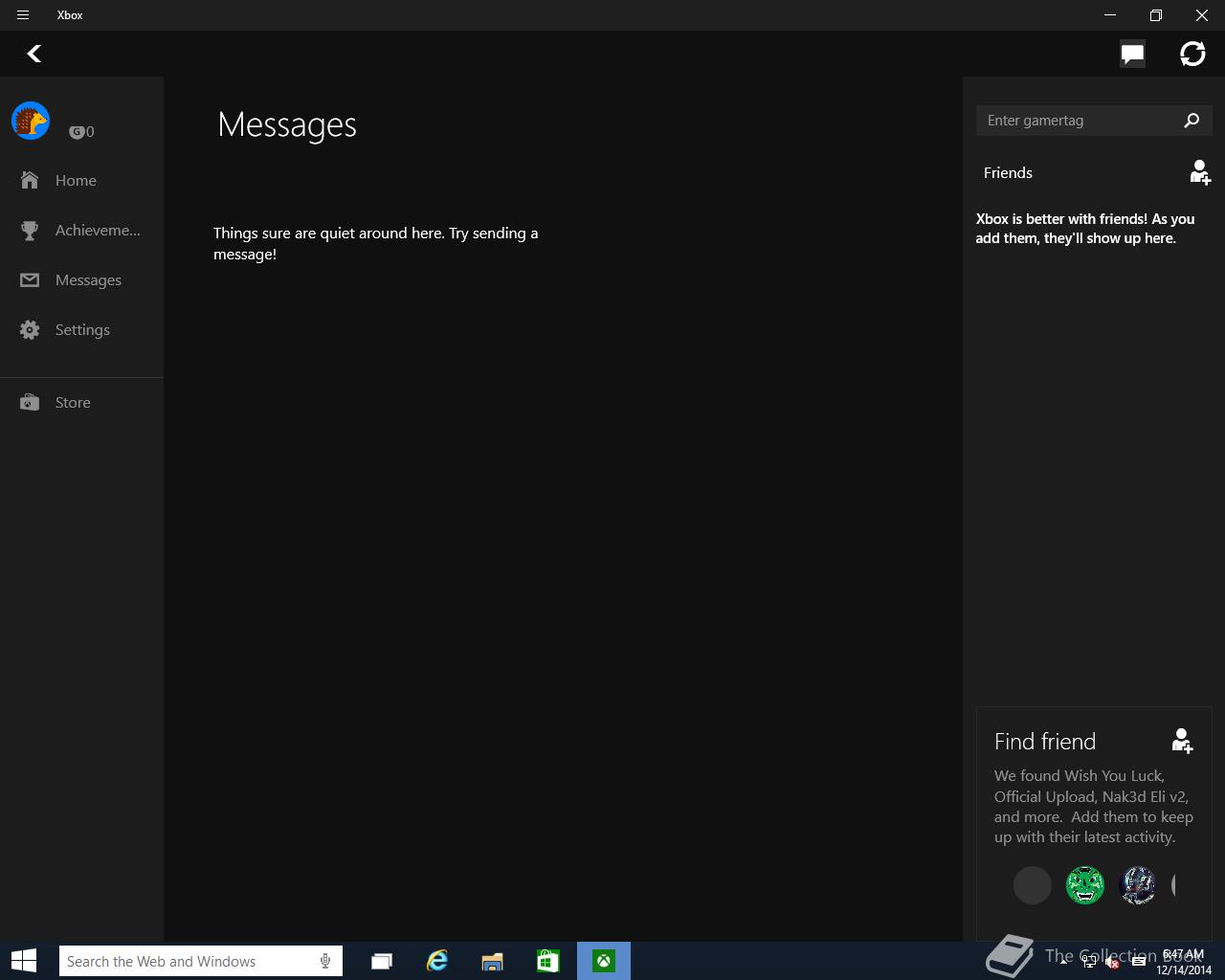Open the hamburger menu in title bar
The height and width of the screenshot is (980, 1225).
coord(23,15)
